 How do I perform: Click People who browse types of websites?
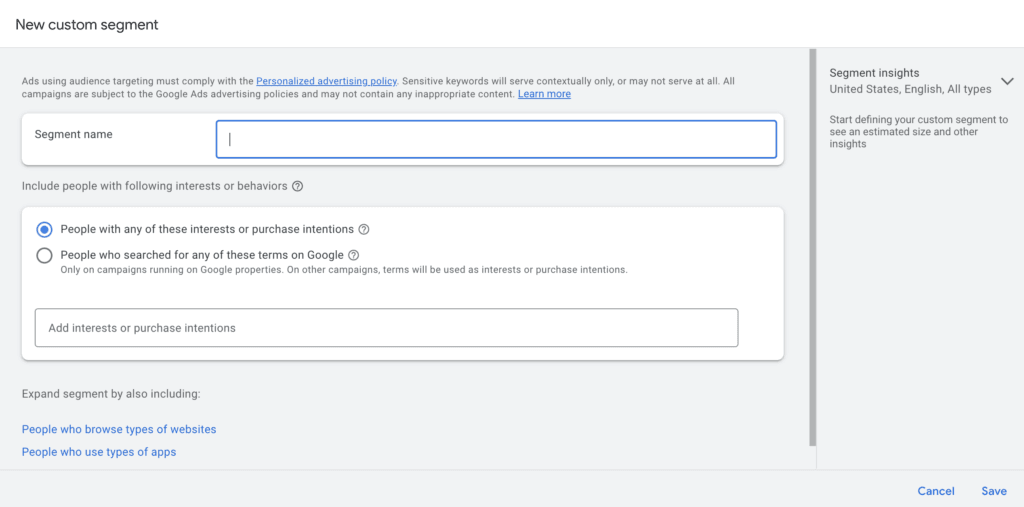[119, 429]
